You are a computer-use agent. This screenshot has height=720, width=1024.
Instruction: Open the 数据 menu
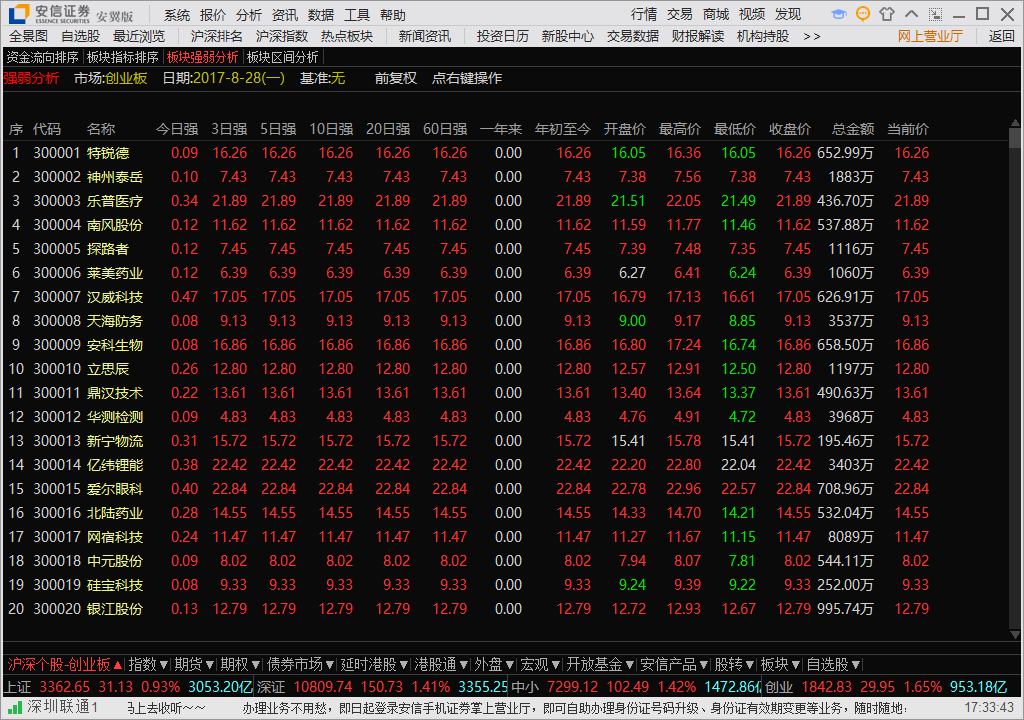[x=320, y=14]
